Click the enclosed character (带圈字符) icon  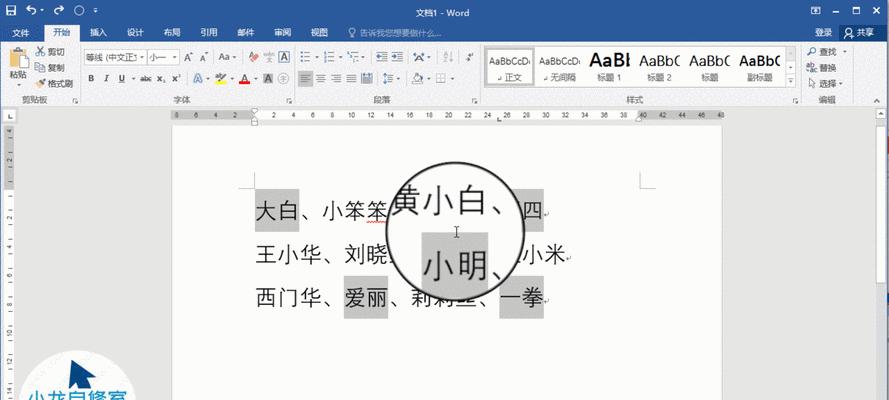(283, 79)
